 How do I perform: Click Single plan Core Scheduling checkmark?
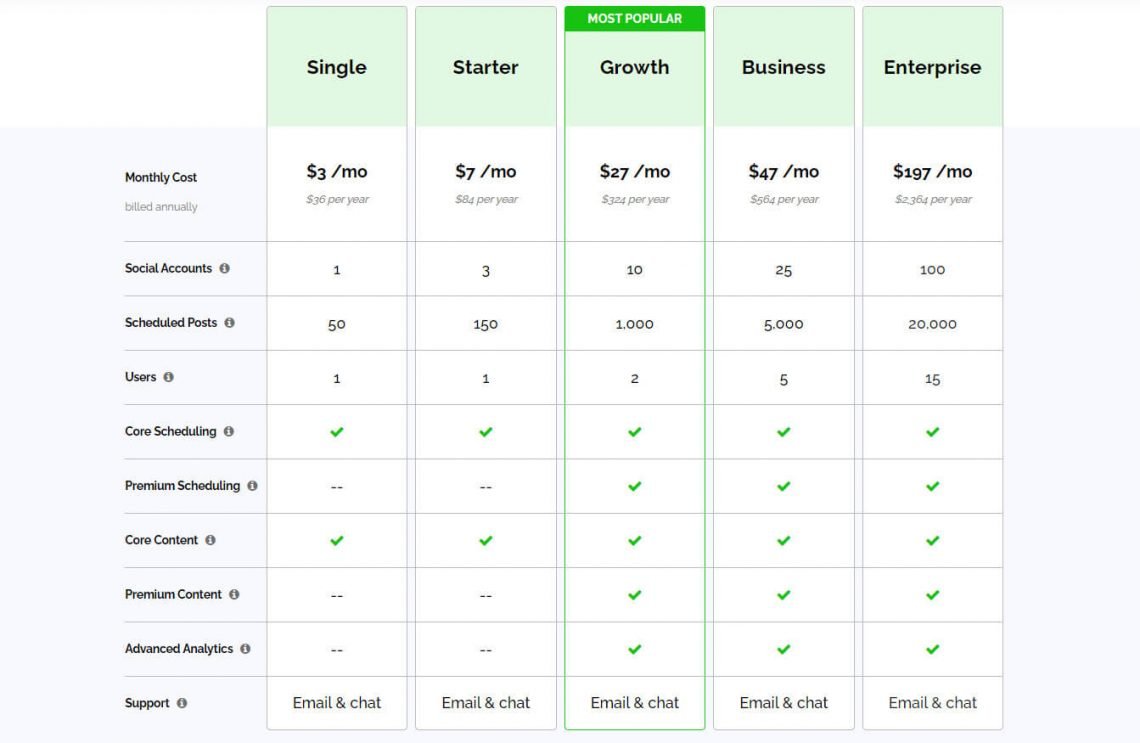coord(337,432)
